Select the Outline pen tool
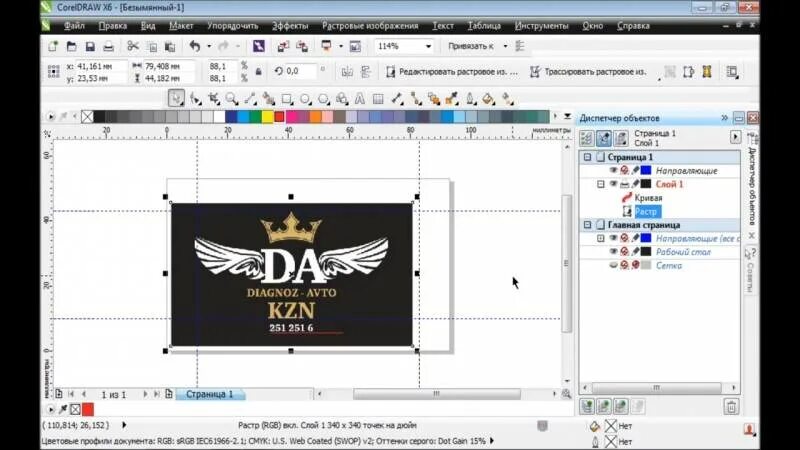800x450 pixels. tap(470, 98)
